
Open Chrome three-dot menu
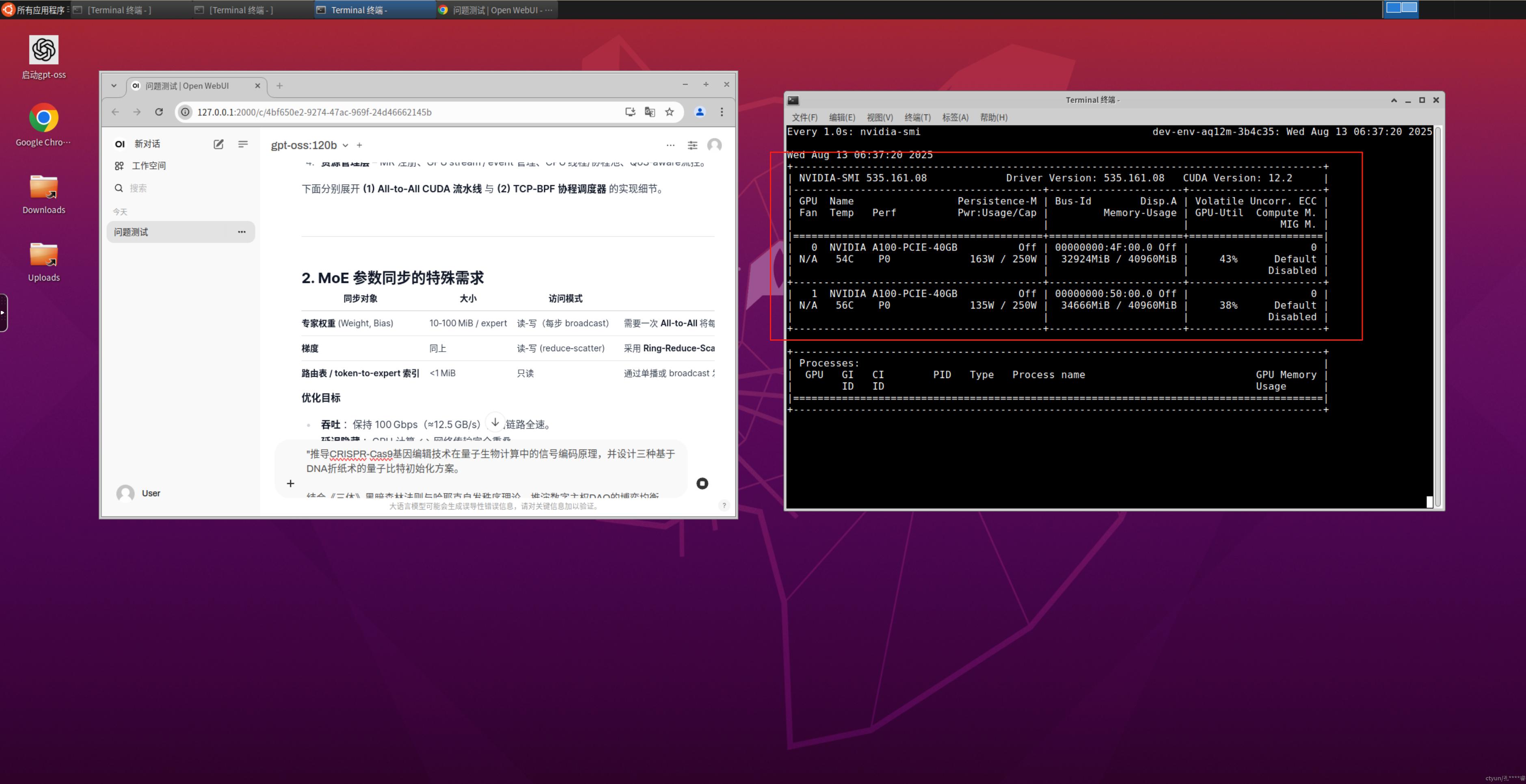722,112
